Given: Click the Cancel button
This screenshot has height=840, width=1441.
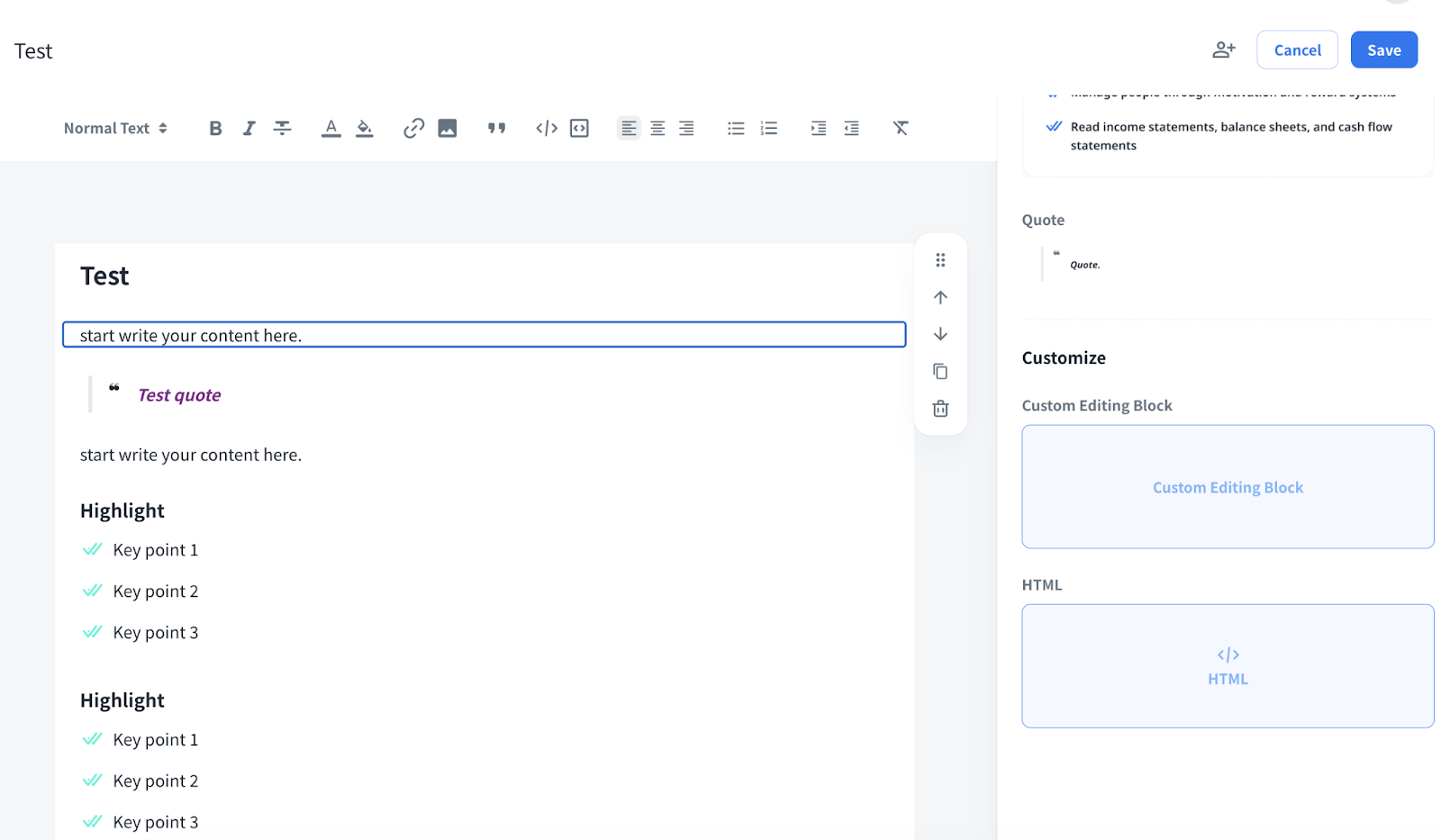Looking at the screenshot, I should click(x=1297, y=50).
